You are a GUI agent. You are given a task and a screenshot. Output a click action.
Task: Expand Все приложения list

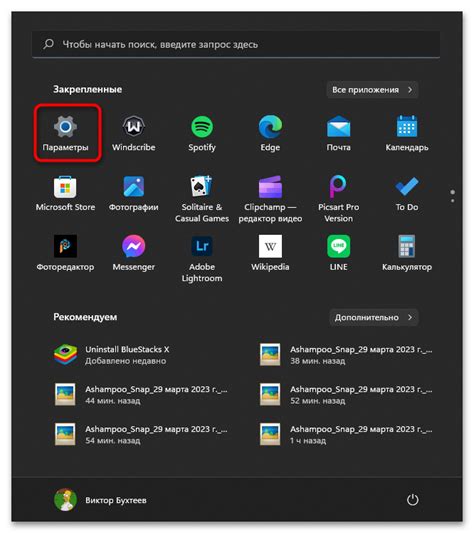pos(372,90)
